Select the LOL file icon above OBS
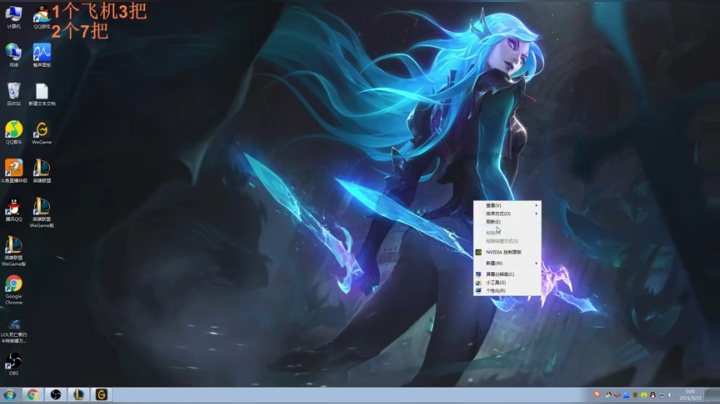This screenshot has width=720, height=404. point(14,331)
